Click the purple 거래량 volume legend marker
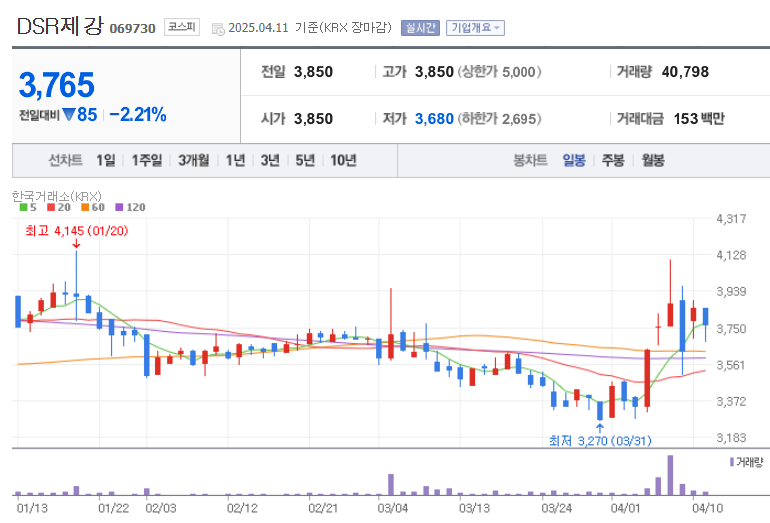The width and height of the screenshot is (770, 523). click(x=732, y=462)
